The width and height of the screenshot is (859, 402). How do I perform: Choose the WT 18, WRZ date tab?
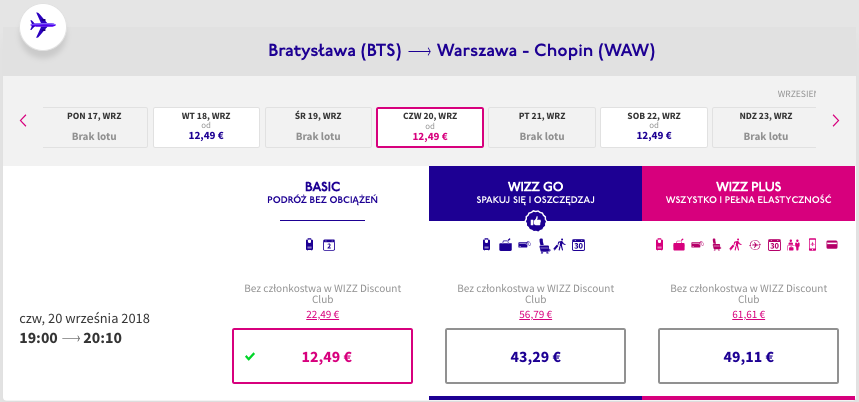point(207,127)
